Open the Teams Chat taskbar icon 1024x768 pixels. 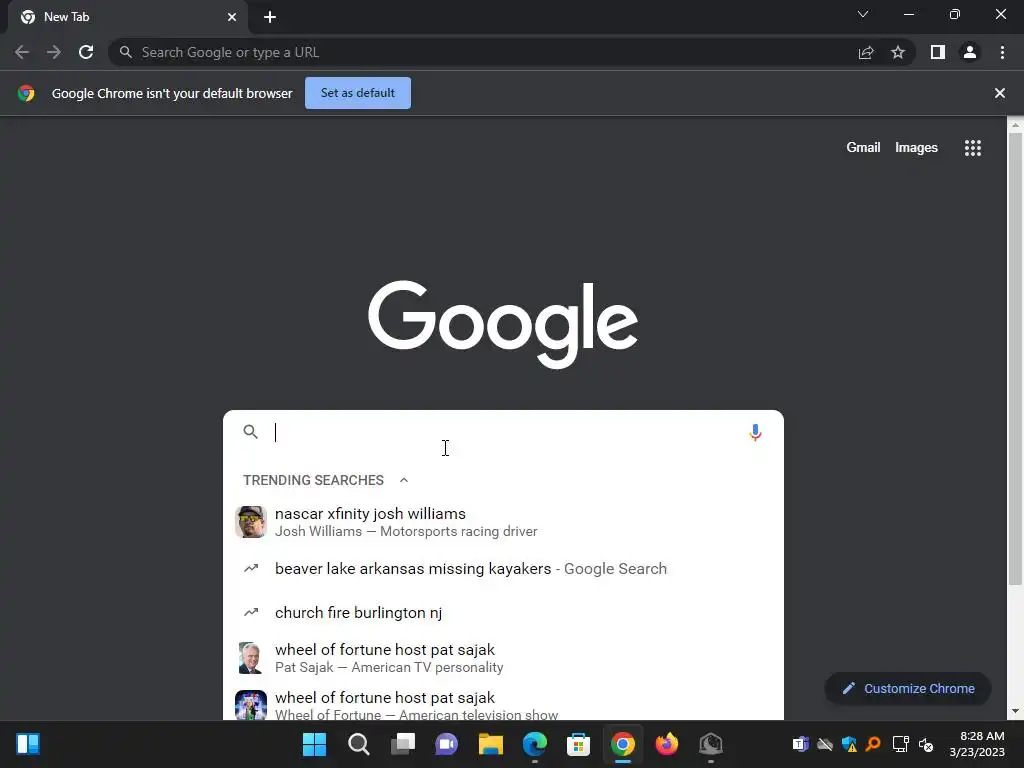pos(447,744)
